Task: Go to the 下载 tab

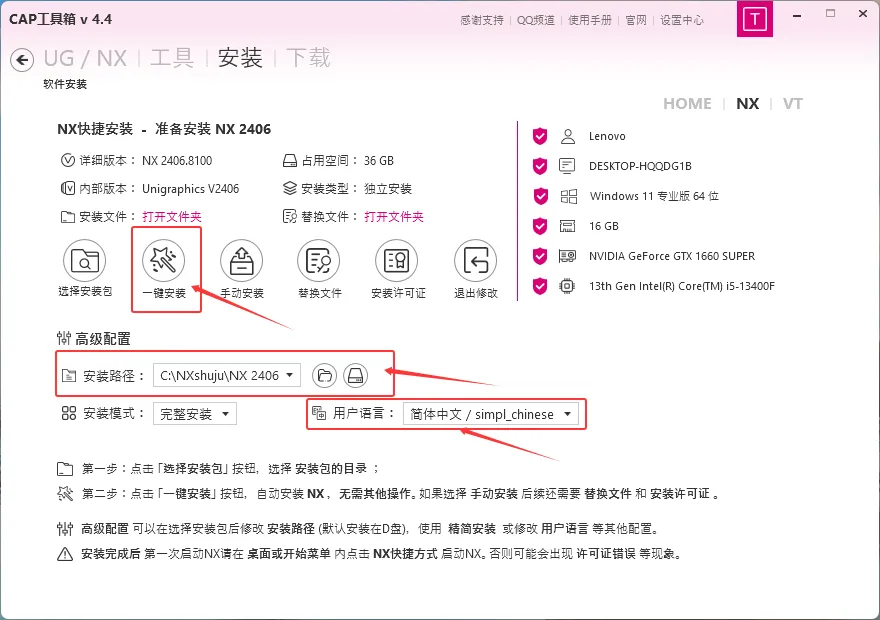Action: coord(309,58)
